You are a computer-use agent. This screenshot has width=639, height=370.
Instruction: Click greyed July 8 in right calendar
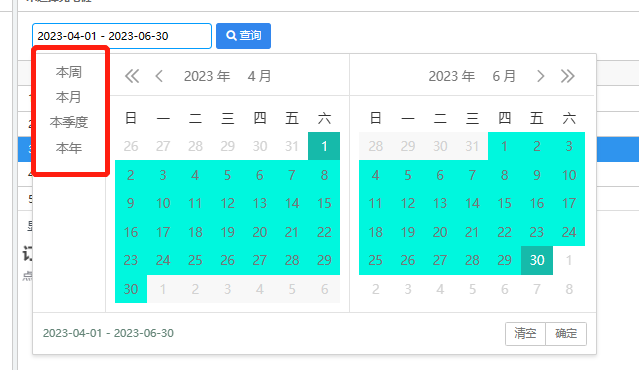[569, 289]
